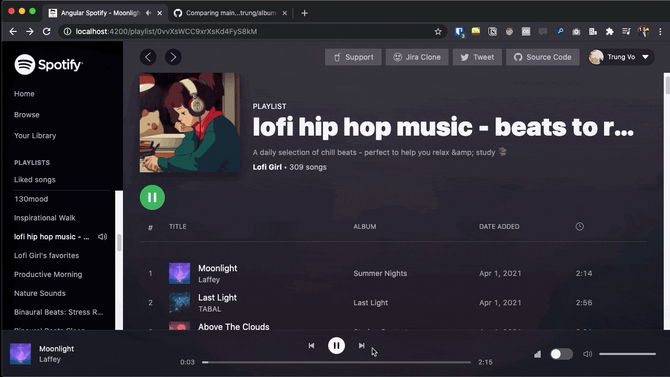Image resolution: width=670 pixels, height=377 pixels.
Task: Click the forward chevron in the app header
Action: click(173, 57)
